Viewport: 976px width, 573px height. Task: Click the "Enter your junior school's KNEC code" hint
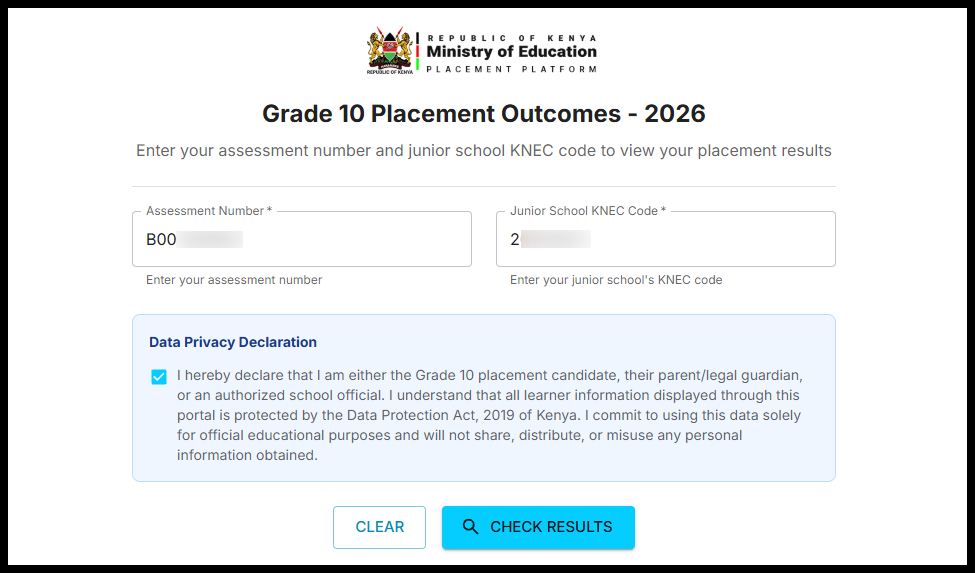pos(616,280)
